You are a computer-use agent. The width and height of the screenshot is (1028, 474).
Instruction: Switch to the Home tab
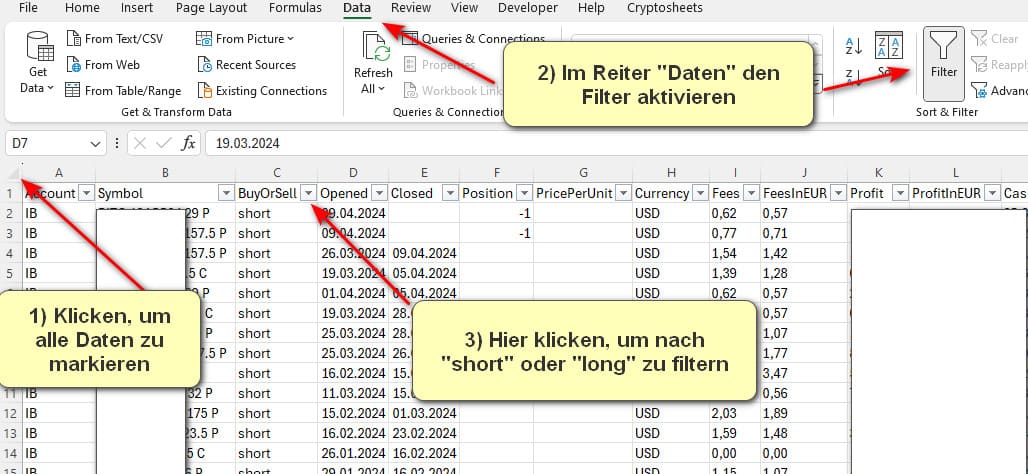click(x=83, y=8)
